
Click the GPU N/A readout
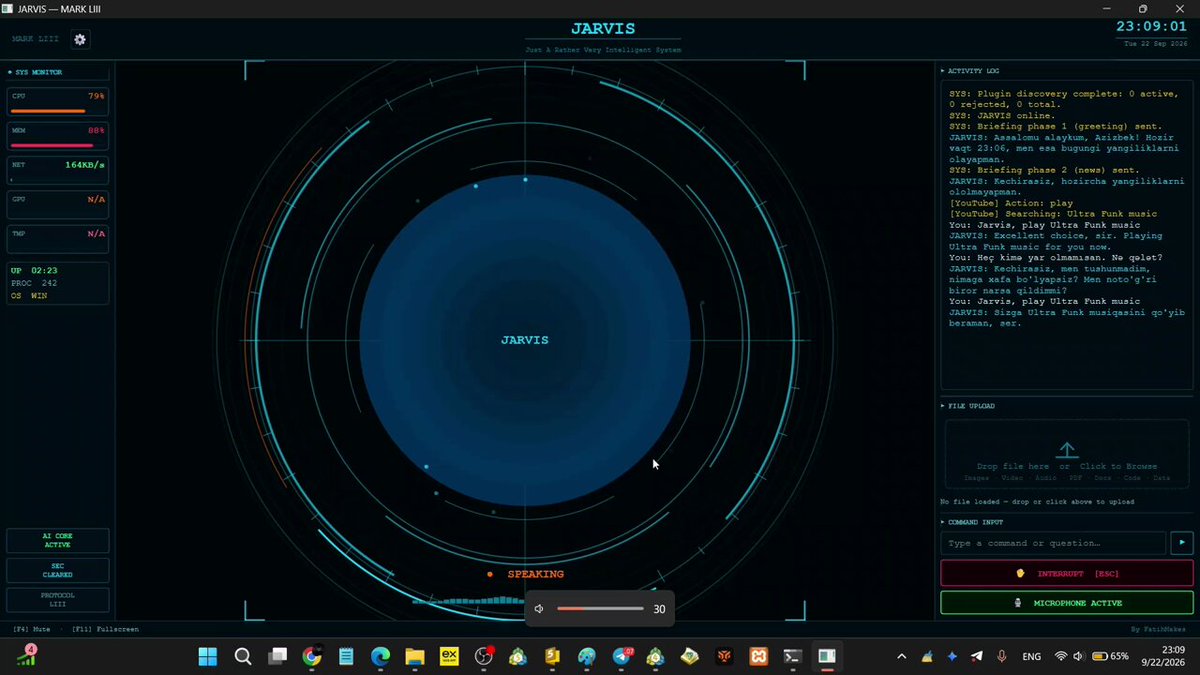point(58,204)
